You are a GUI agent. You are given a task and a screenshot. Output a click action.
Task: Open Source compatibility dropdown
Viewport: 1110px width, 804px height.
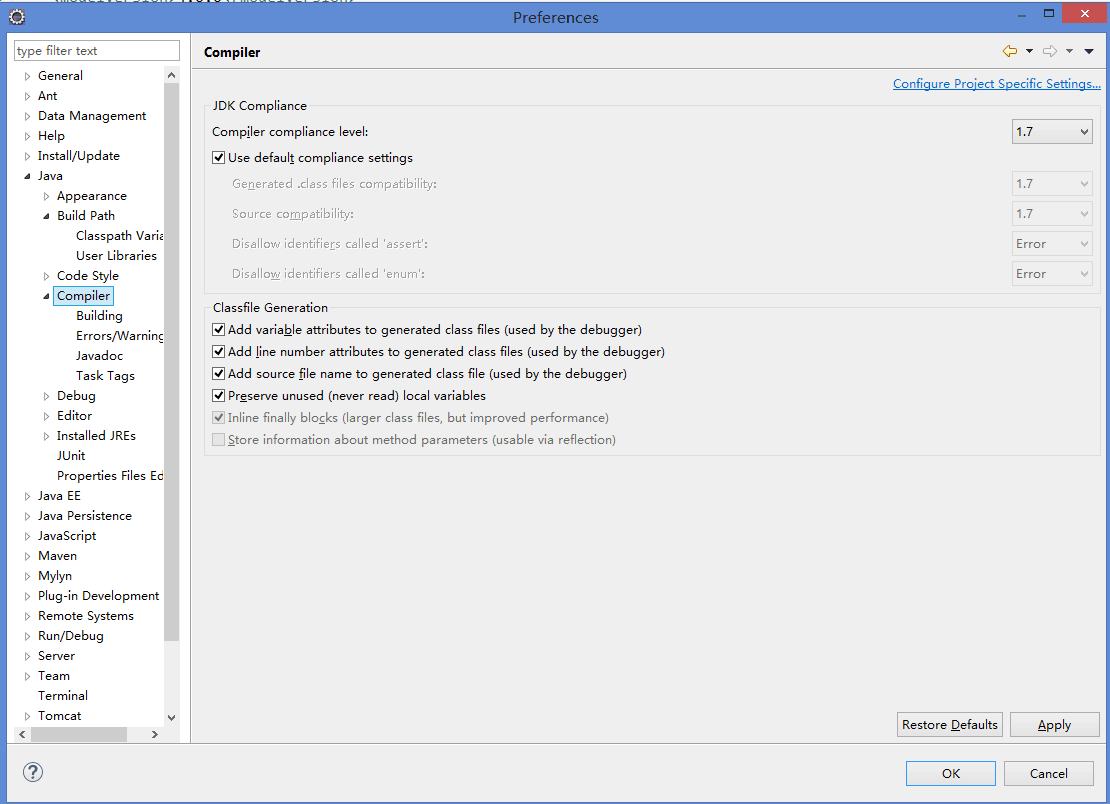1052,214
